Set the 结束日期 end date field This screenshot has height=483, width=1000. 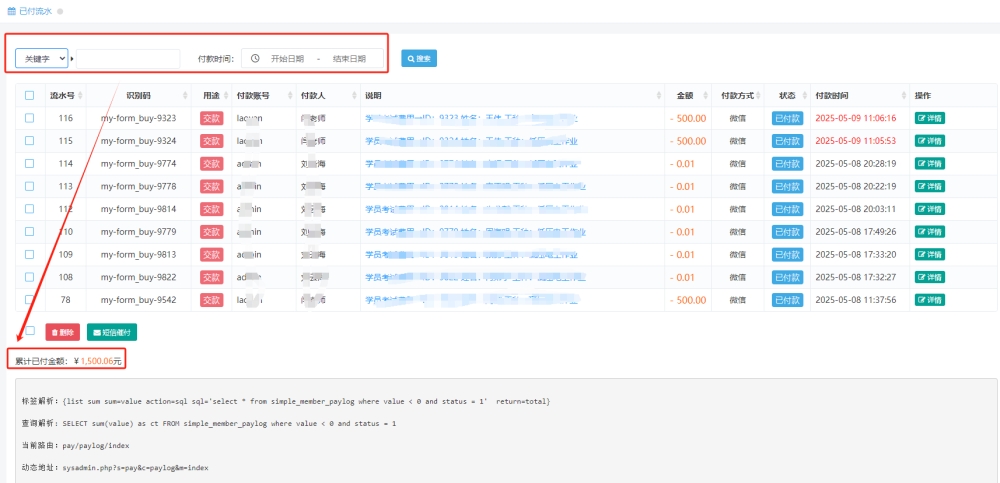pos(349,59)
